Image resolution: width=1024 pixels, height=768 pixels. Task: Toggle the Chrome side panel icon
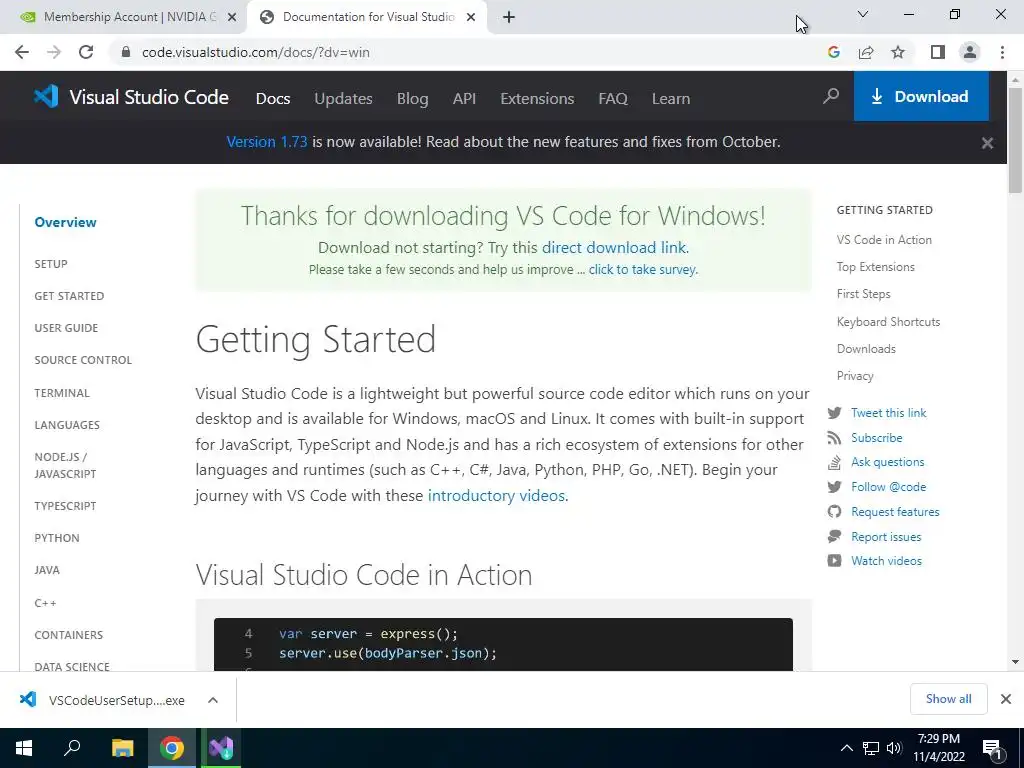pyautogui.click(x=938, y=52)
